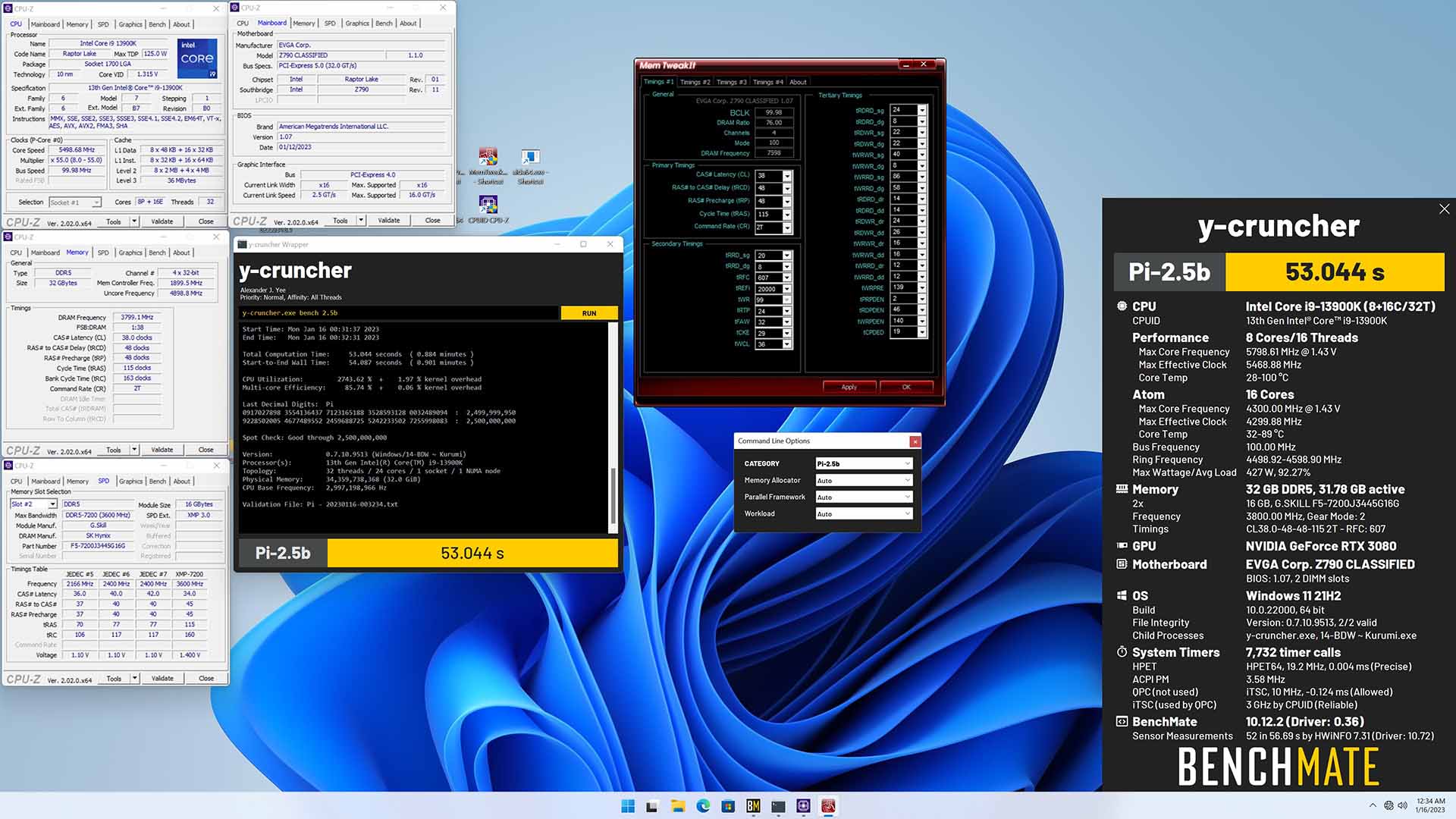Open Slot #2 dropdown in CPU-Z SPD window
Viewport: 1456px width, 819px height.
[x=33, y=504]
